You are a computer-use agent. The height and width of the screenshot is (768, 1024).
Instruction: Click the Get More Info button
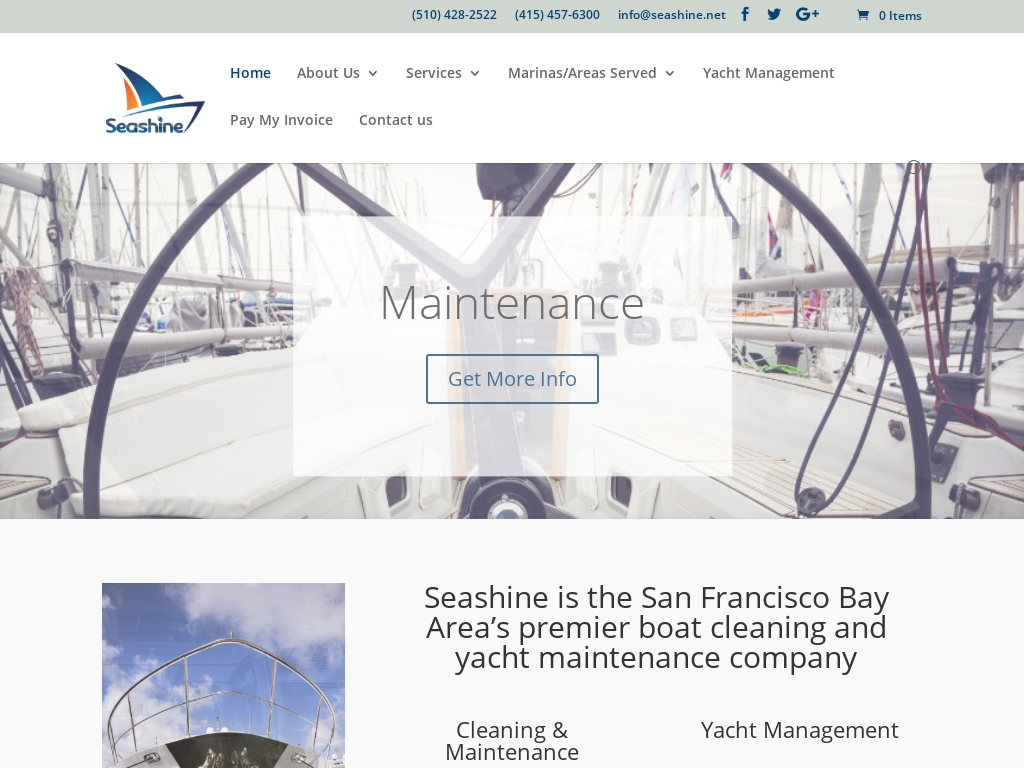pos(512,379)
